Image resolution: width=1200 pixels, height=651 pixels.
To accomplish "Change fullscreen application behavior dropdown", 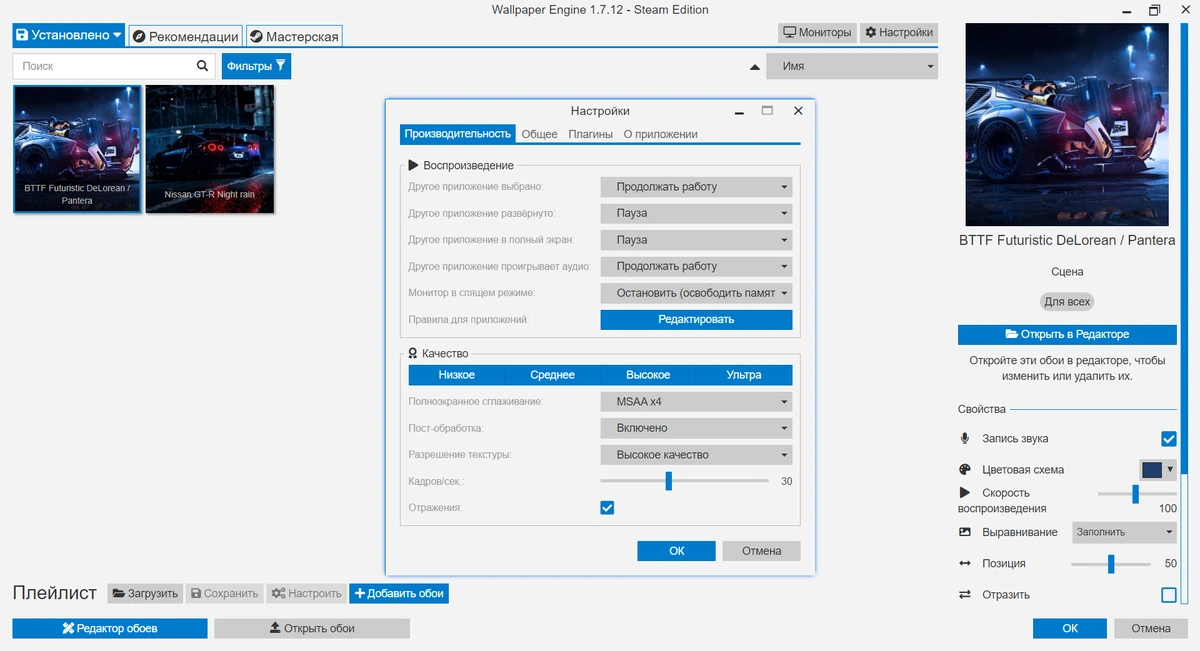I will click(696, 240).
